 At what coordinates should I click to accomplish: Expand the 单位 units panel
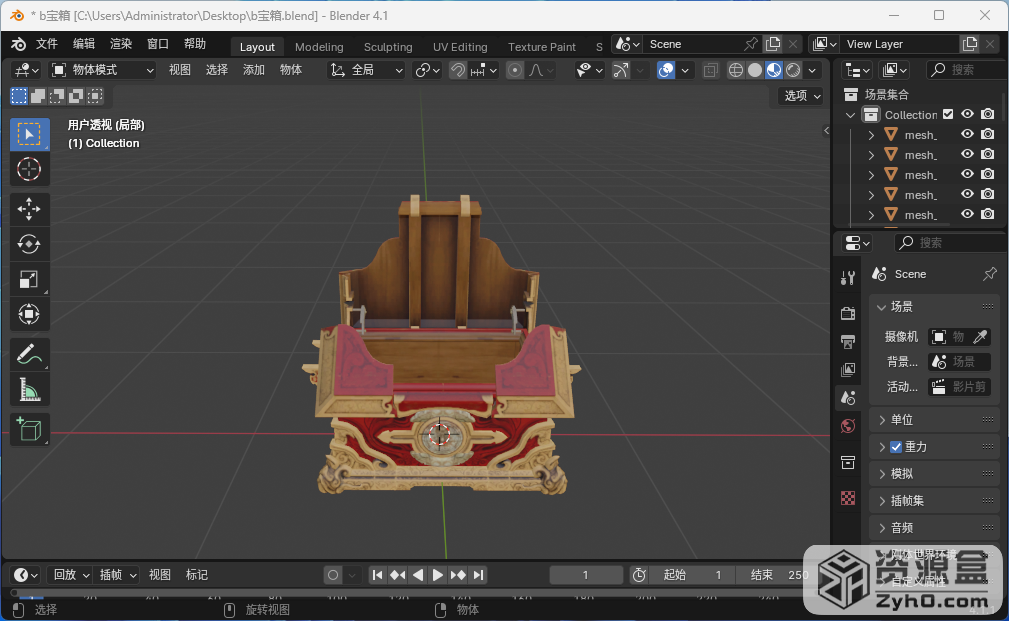tap(901, 420)
